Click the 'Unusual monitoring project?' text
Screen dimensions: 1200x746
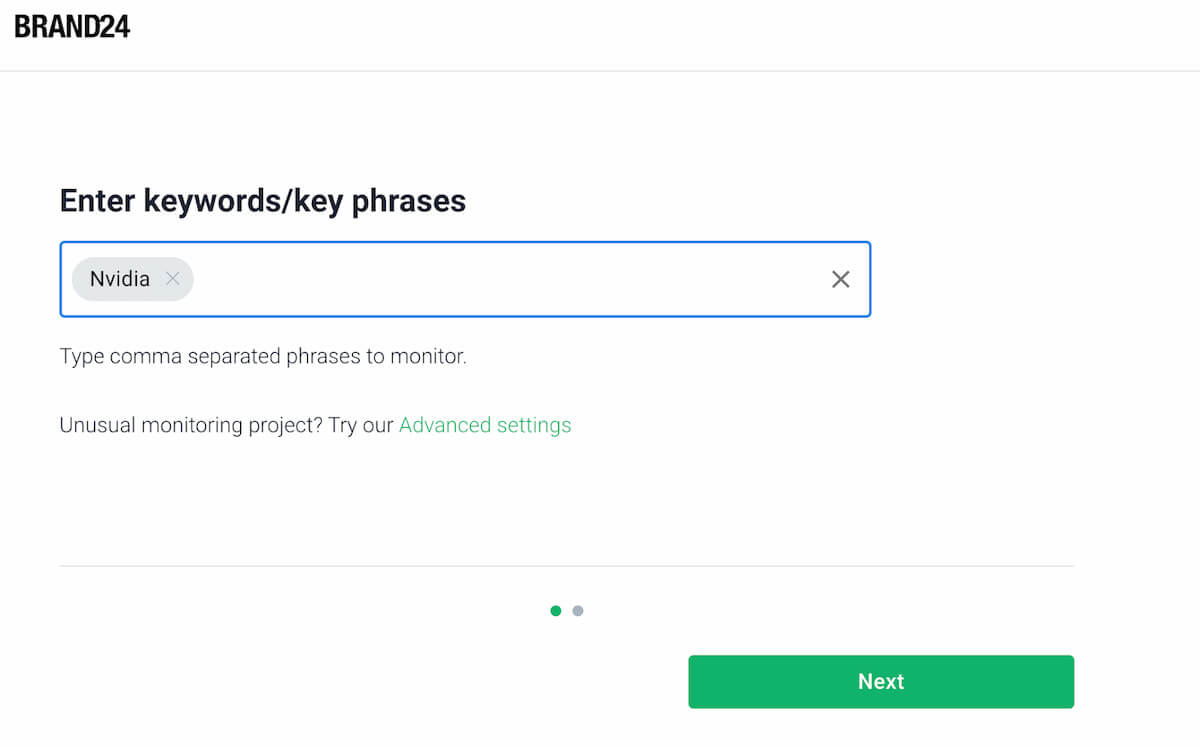190,425
